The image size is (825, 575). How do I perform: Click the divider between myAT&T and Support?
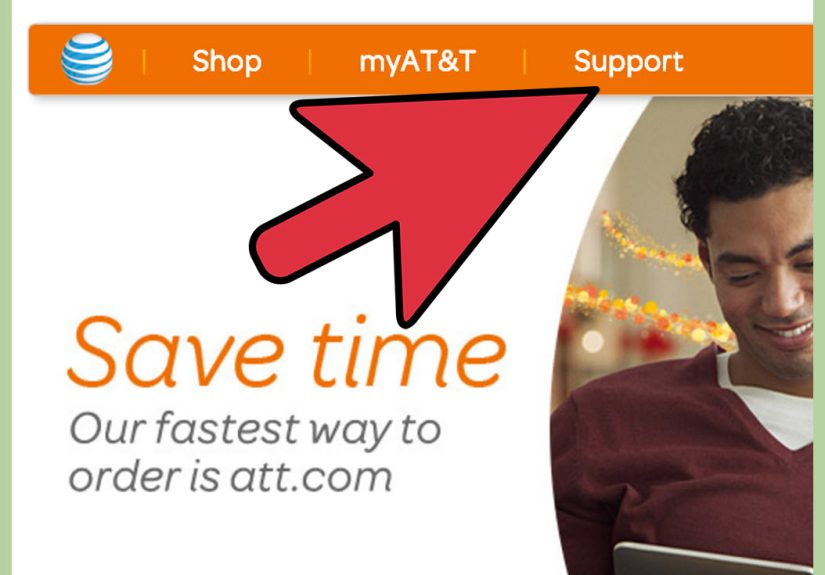click(525, 62)
